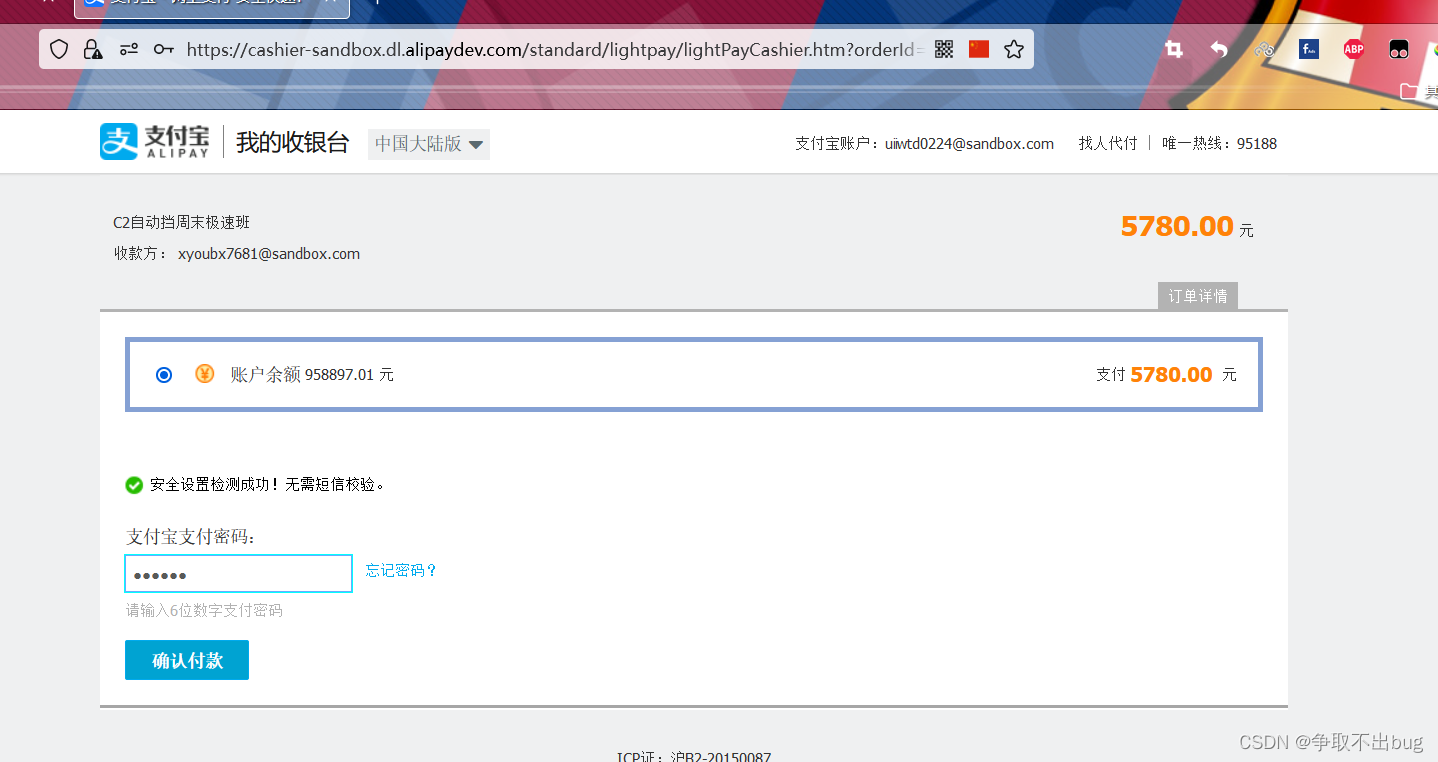Click the 找人代付 link
1438x762 pixels.
1108,143
